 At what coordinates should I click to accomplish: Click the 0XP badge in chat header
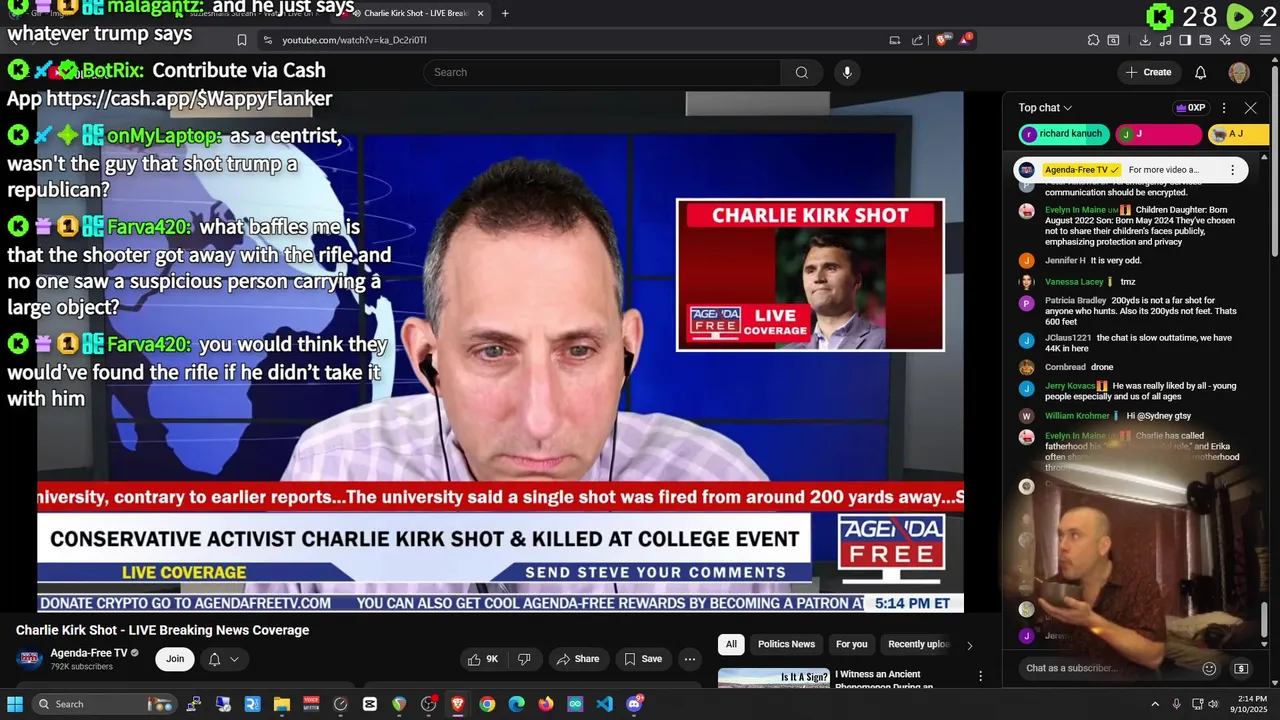(1190, 108)
